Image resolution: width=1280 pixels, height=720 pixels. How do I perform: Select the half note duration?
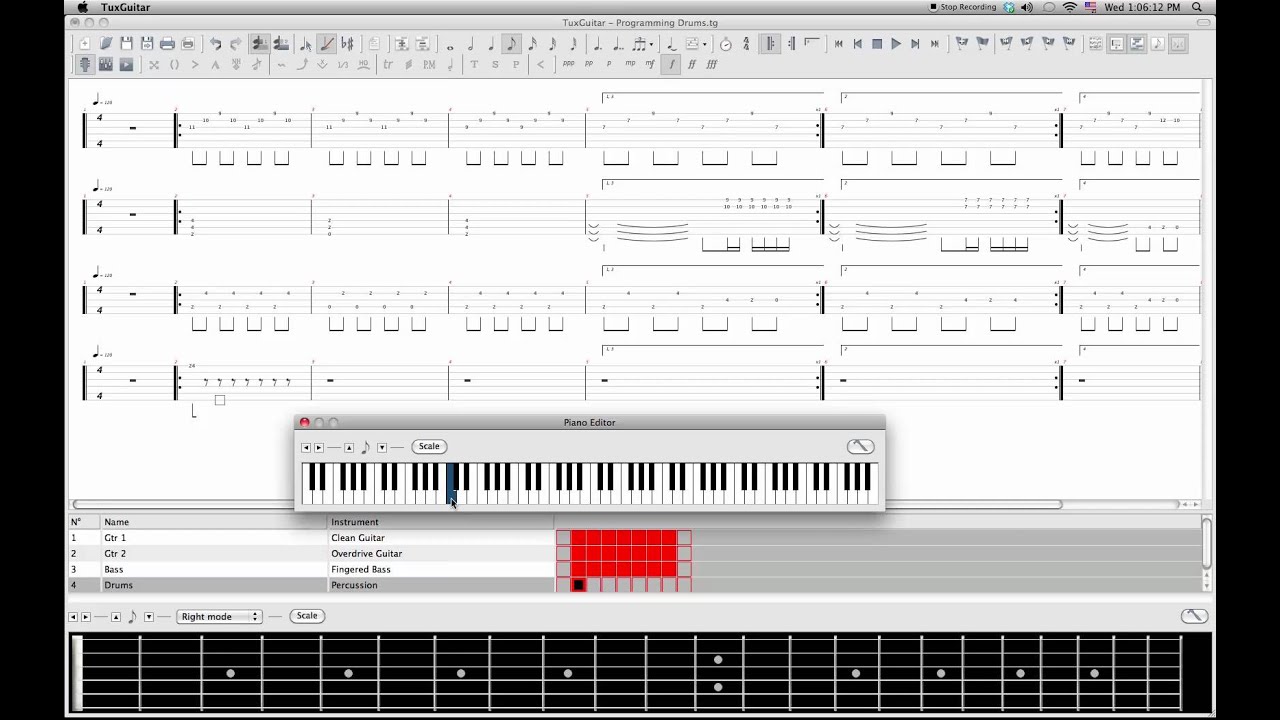click(470, 44)
